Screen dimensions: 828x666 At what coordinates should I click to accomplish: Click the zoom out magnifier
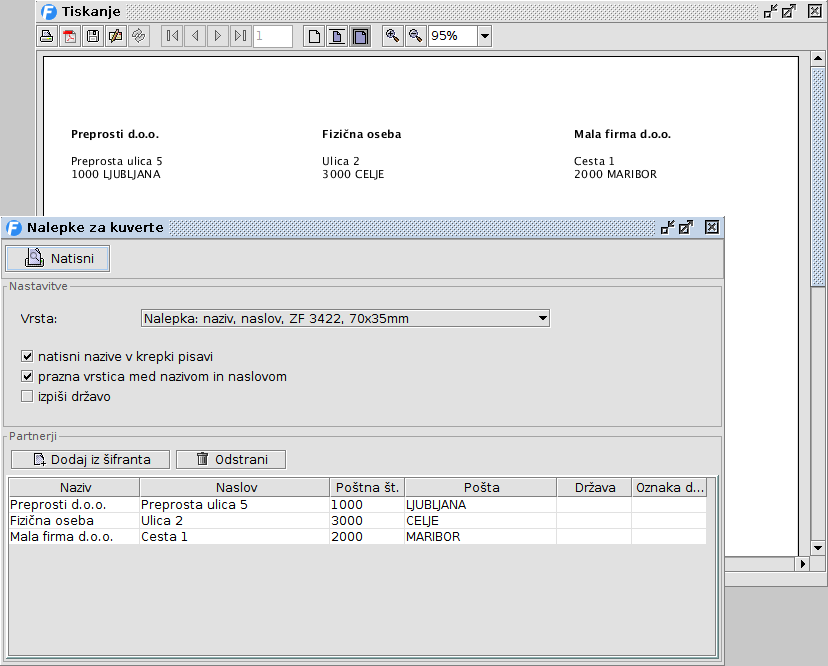point(415,36)
